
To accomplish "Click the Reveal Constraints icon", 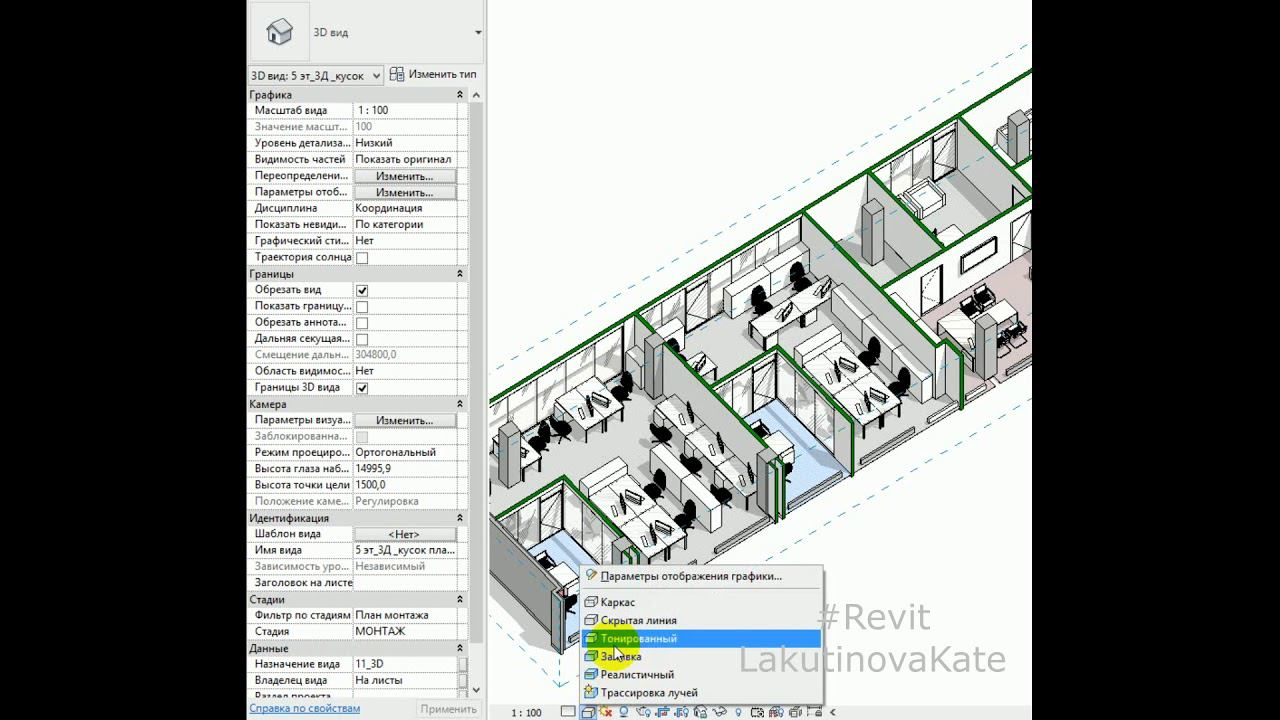I will 814,712.
